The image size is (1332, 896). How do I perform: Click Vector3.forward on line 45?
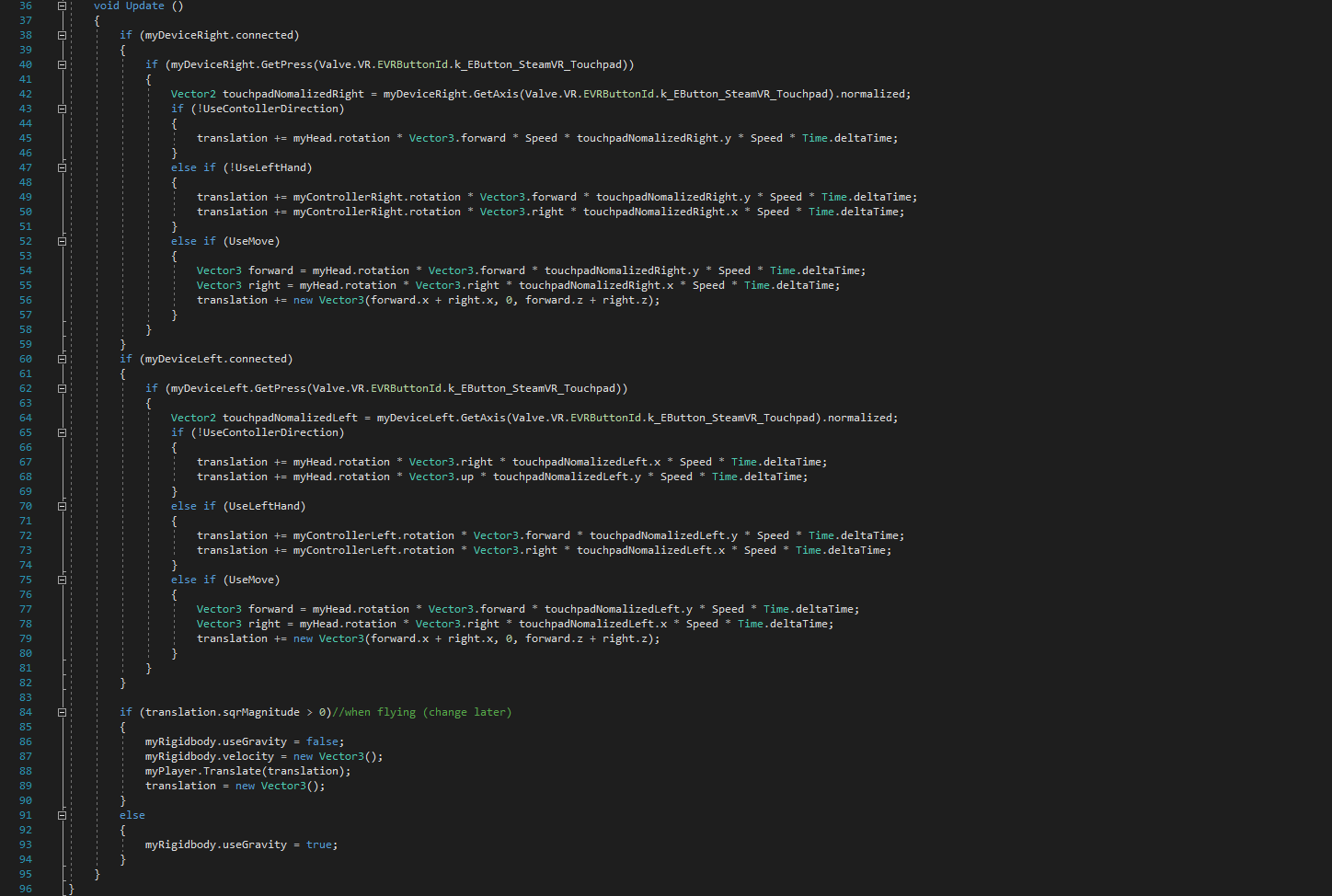tap(457, 138)
